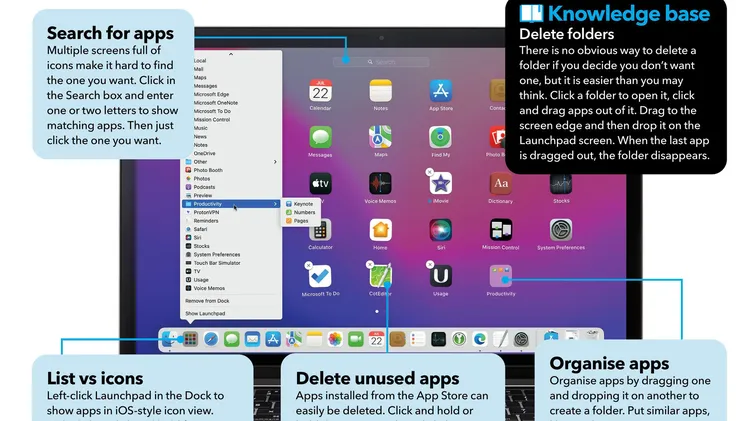750x421 pixels.
Task: Open Maps icon in the Launchpad grid
Action: (x=380, y=137)
